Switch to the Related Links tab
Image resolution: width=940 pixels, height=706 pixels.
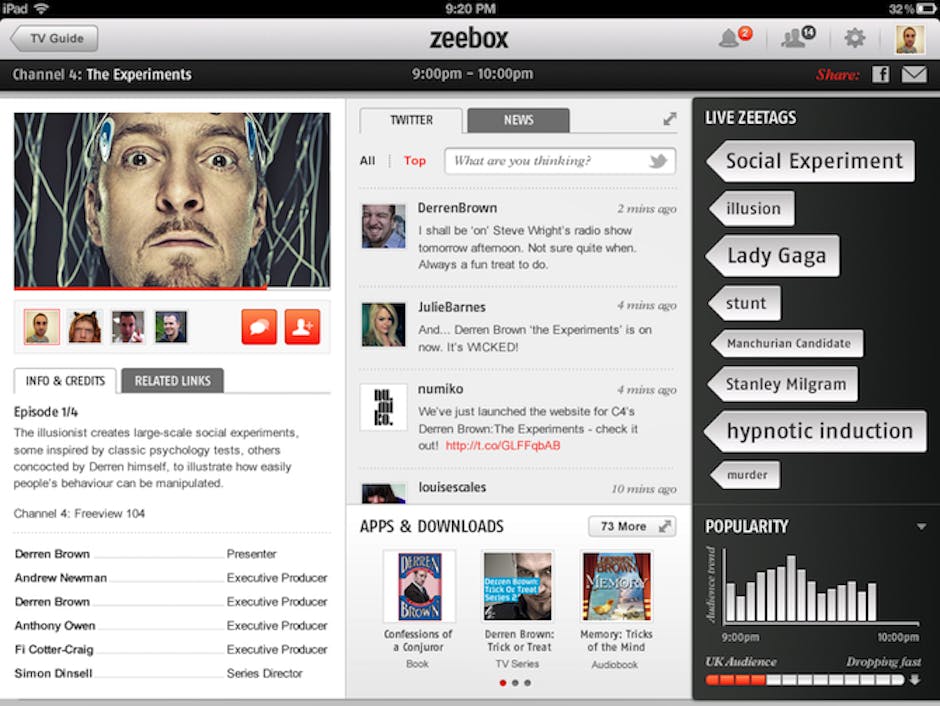pos(173,381)
